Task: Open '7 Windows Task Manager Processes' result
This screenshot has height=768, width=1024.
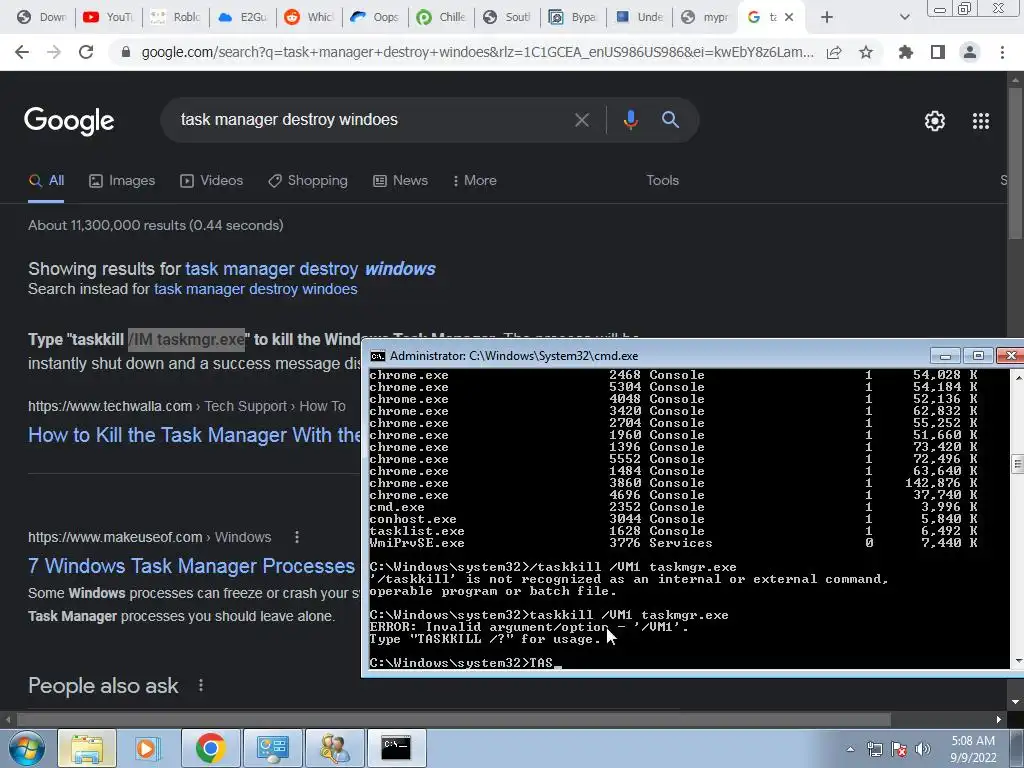Action: click(x=191, y=566)
